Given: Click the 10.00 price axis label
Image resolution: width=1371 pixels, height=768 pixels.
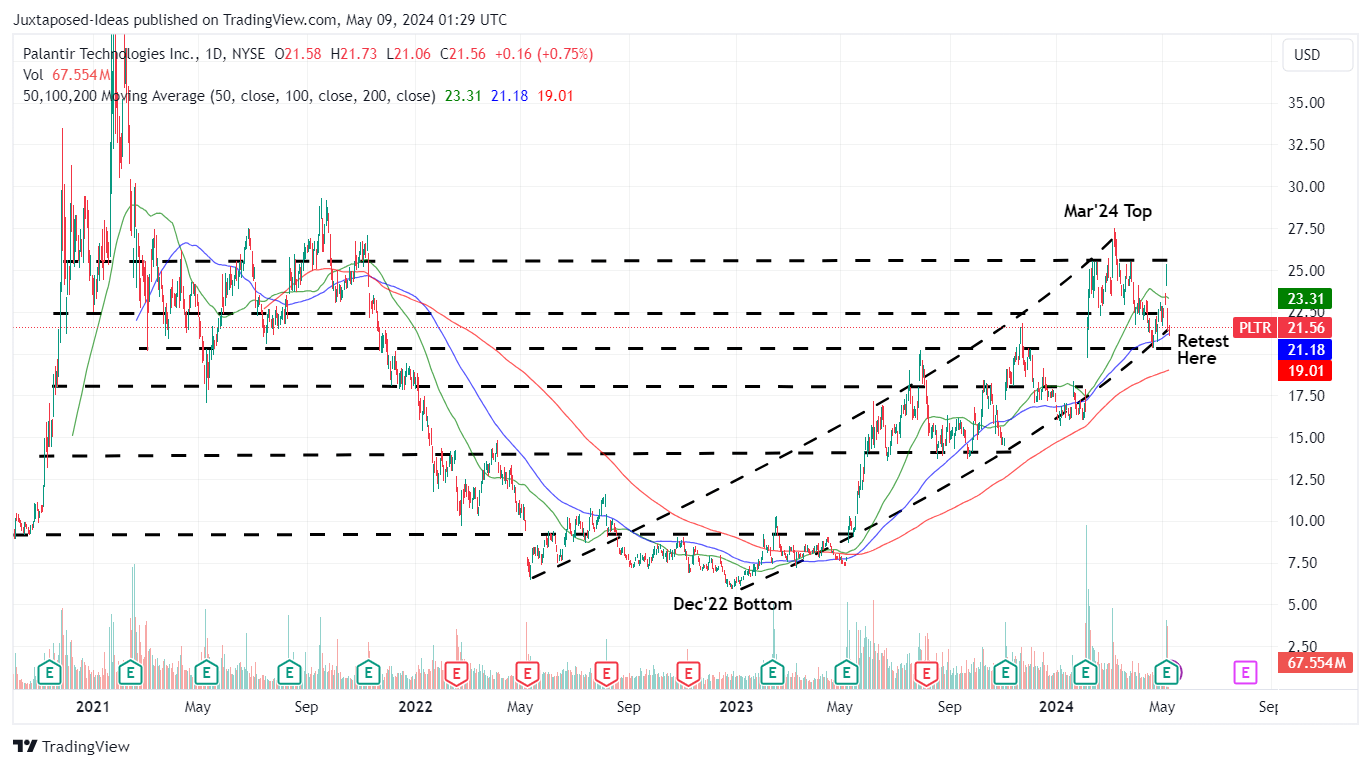Looking at the screenshot, I should pyautogui.click(x=1304, y=520).
